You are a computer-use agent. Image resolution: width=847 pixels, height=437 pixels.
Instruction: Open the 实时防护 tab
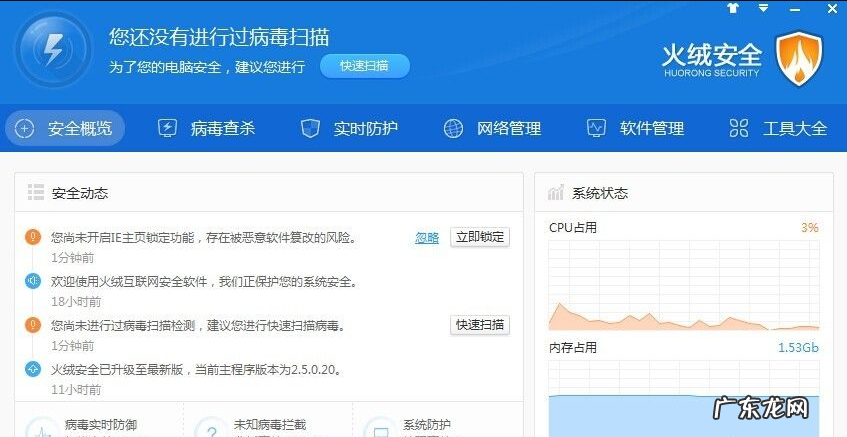click(x=349, y=129)
